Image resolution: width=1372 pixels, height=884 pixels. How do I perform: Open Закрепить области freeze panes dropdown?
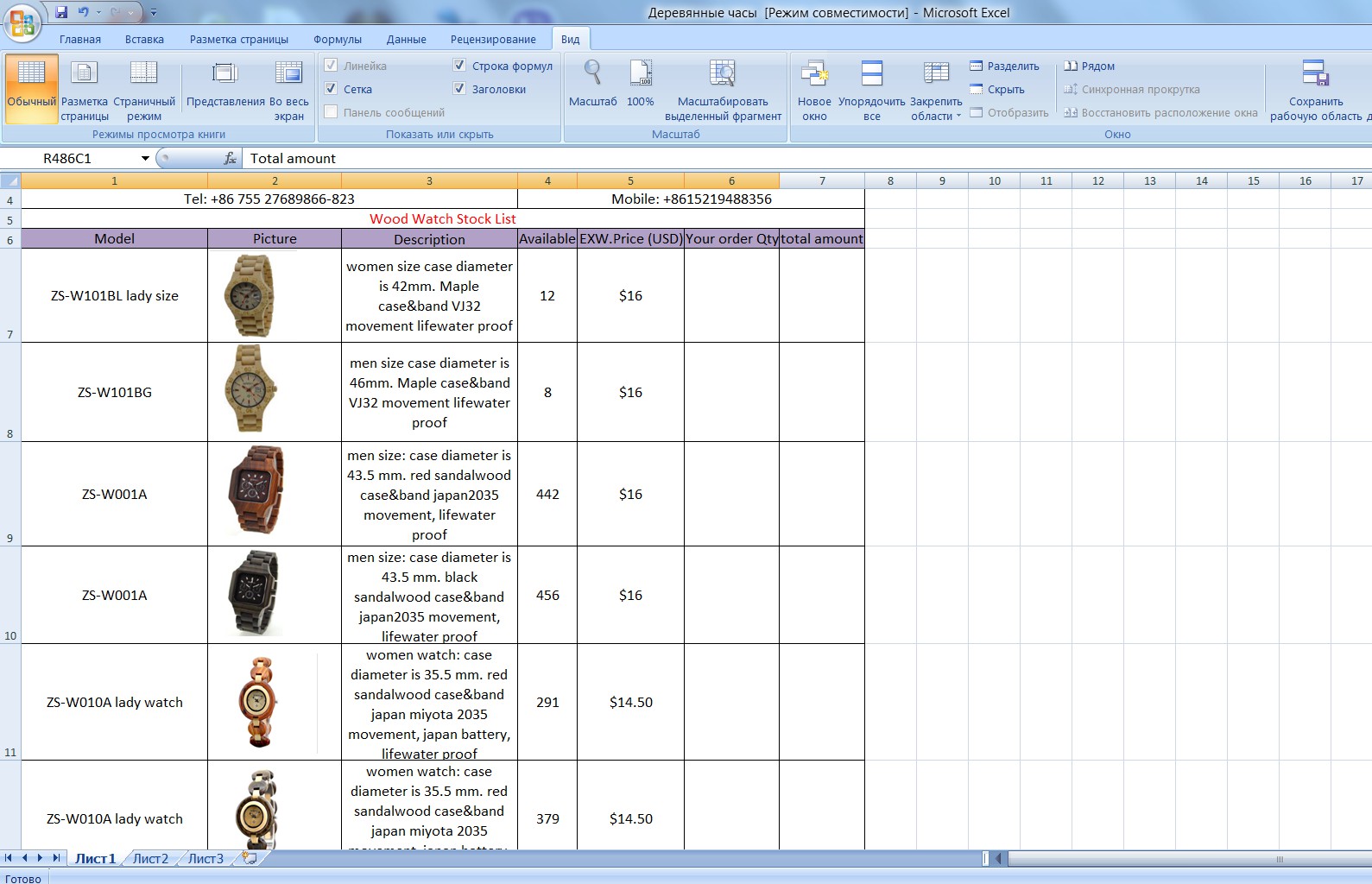(x=936, y=90)
